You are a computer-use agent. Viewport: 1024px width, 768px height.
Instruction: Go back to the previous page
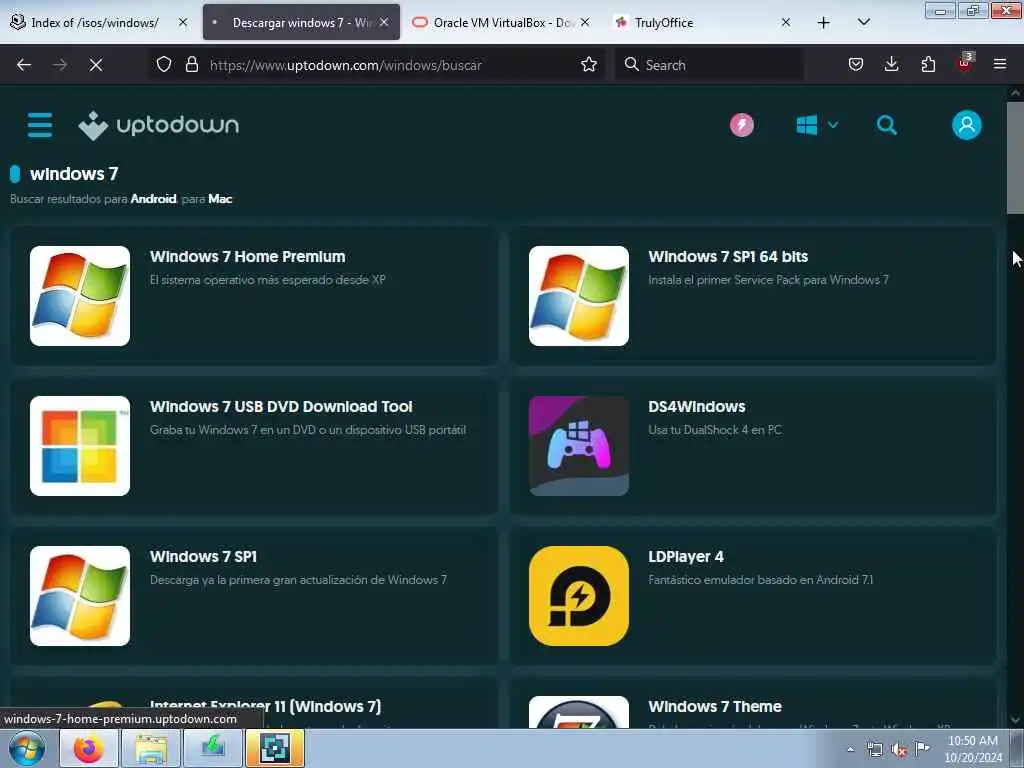coord(24,65)
